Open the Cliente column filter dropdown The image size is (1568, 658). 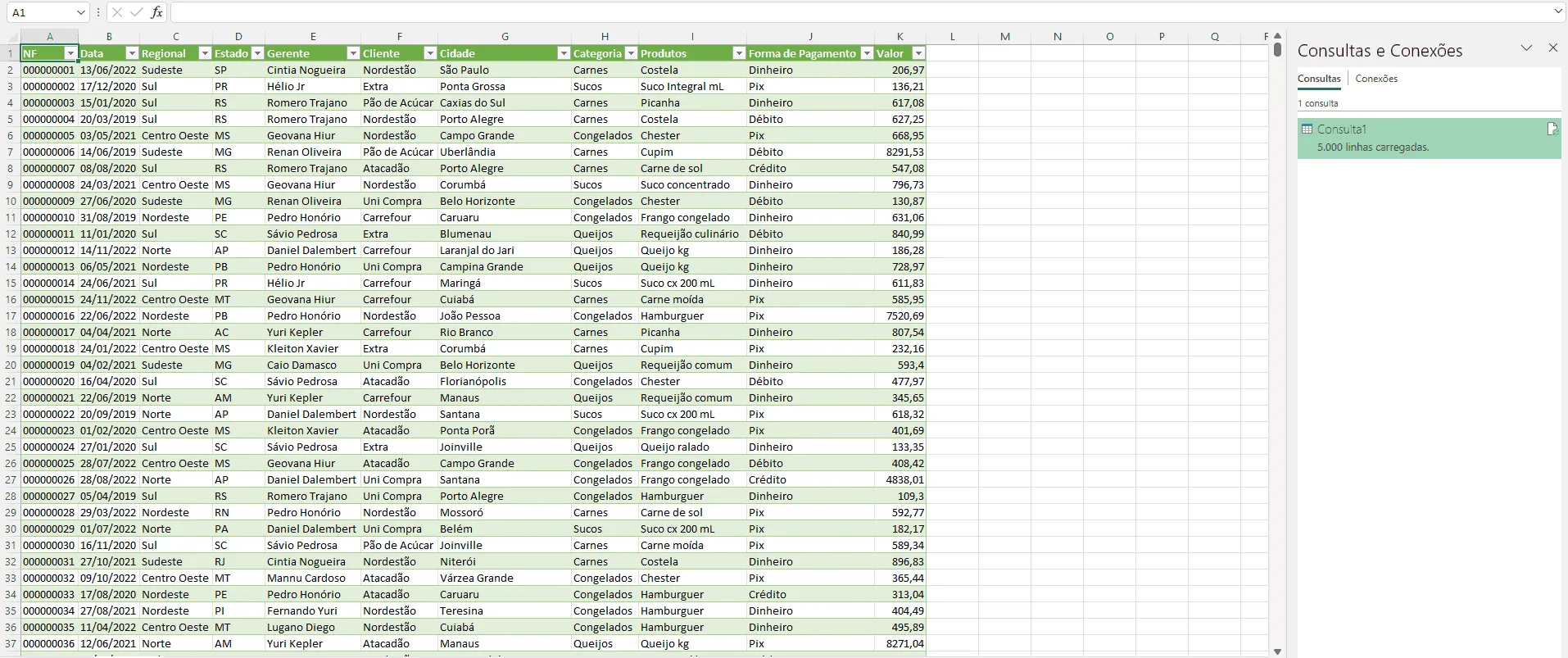tap(430, 53)
